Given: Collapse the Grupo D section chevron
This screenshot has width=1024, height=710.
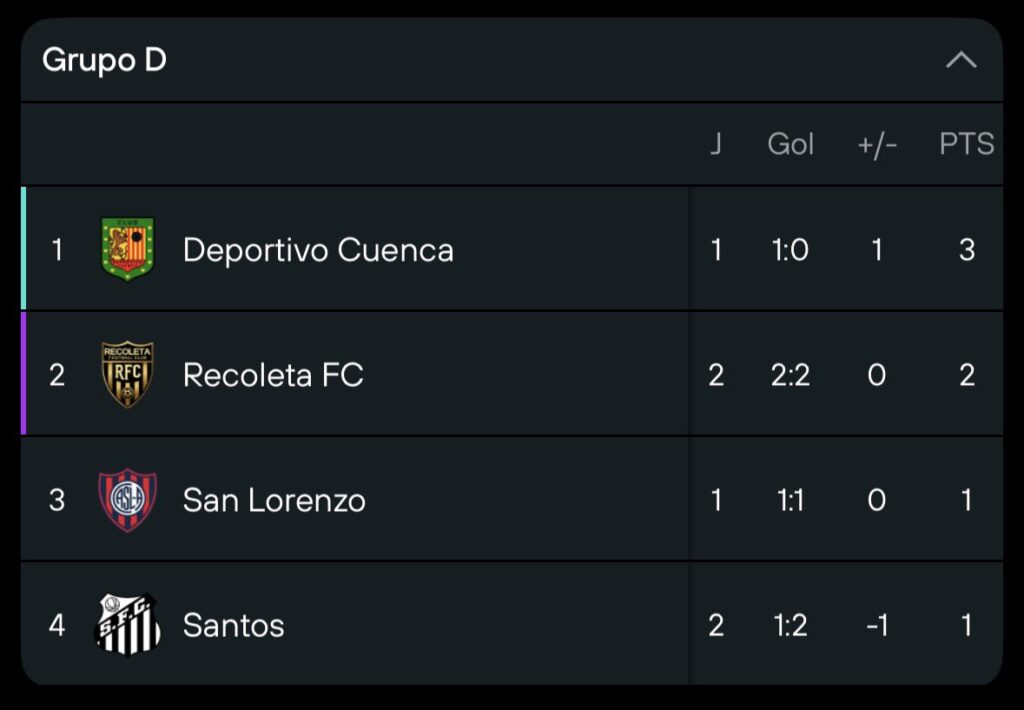Looking at the screenshot, I should coord(961,60).
